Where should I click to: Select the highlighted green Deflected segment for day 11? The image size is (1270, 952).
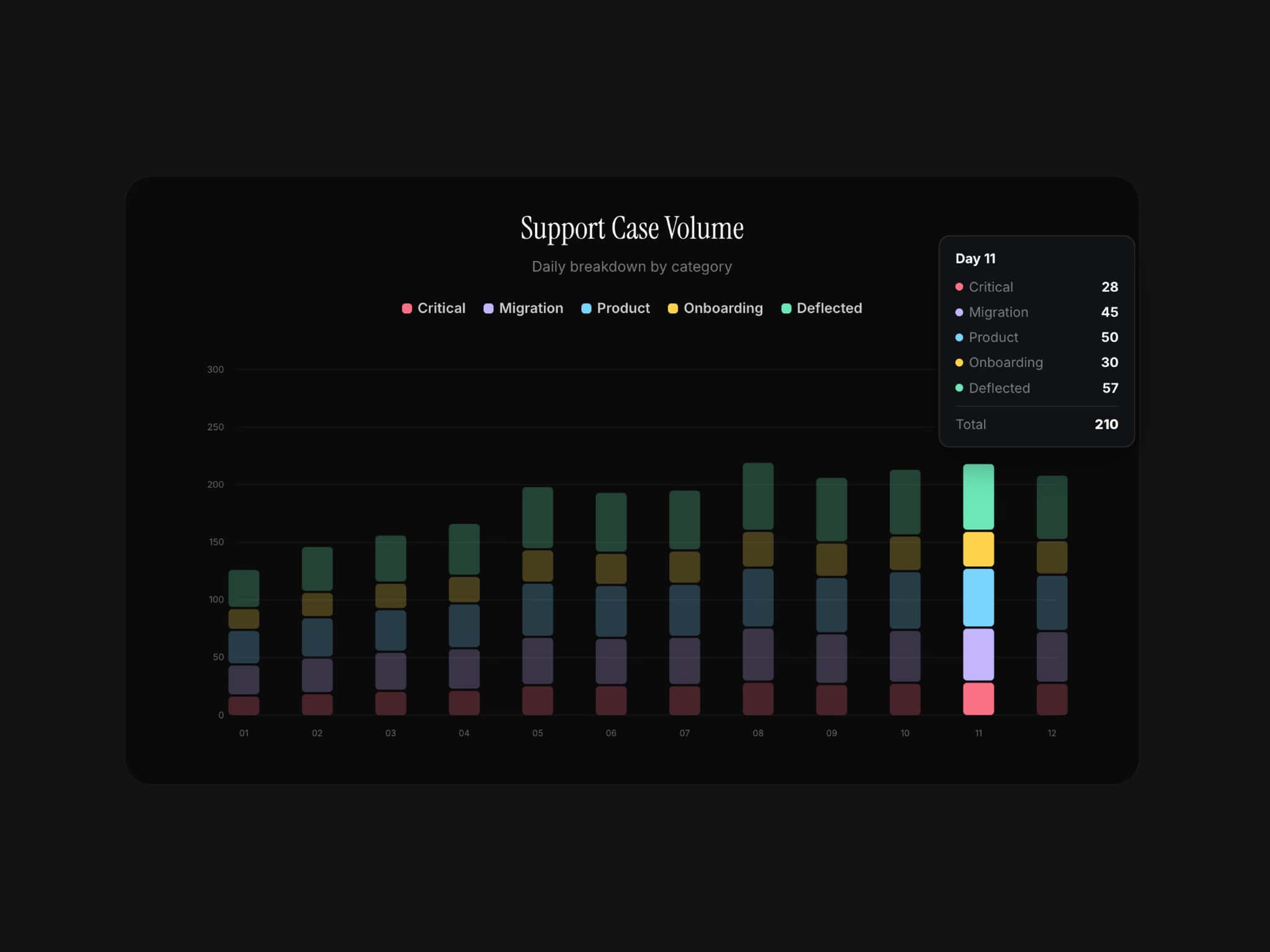[x=978, y=496]
